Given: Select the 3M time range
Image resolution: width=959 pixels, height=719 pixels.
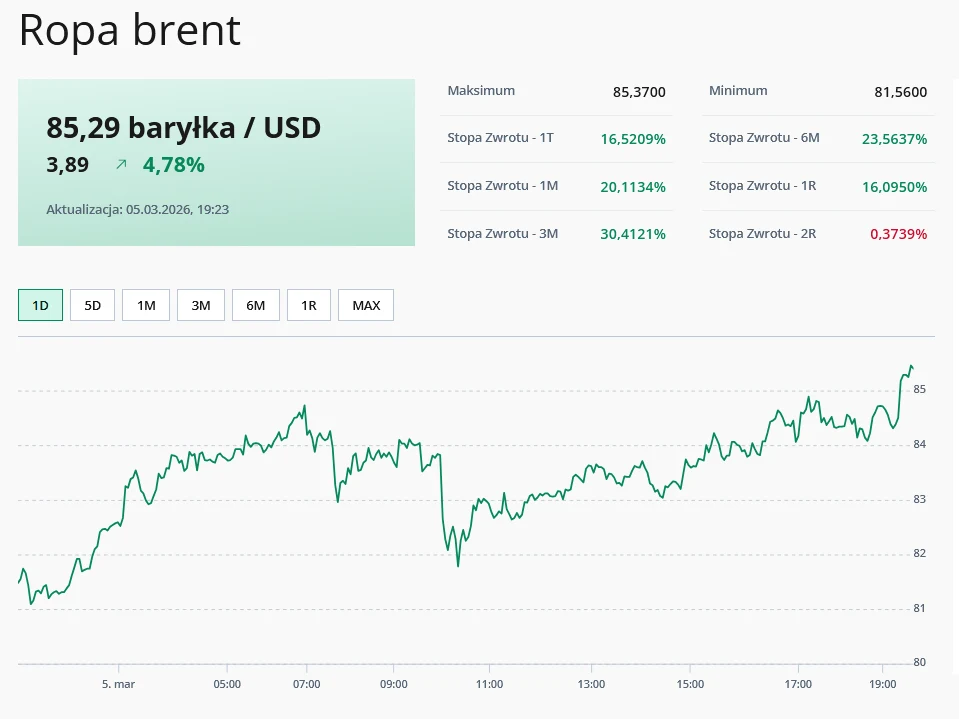Looking at the screenshot, I should (x=200, y=305).
